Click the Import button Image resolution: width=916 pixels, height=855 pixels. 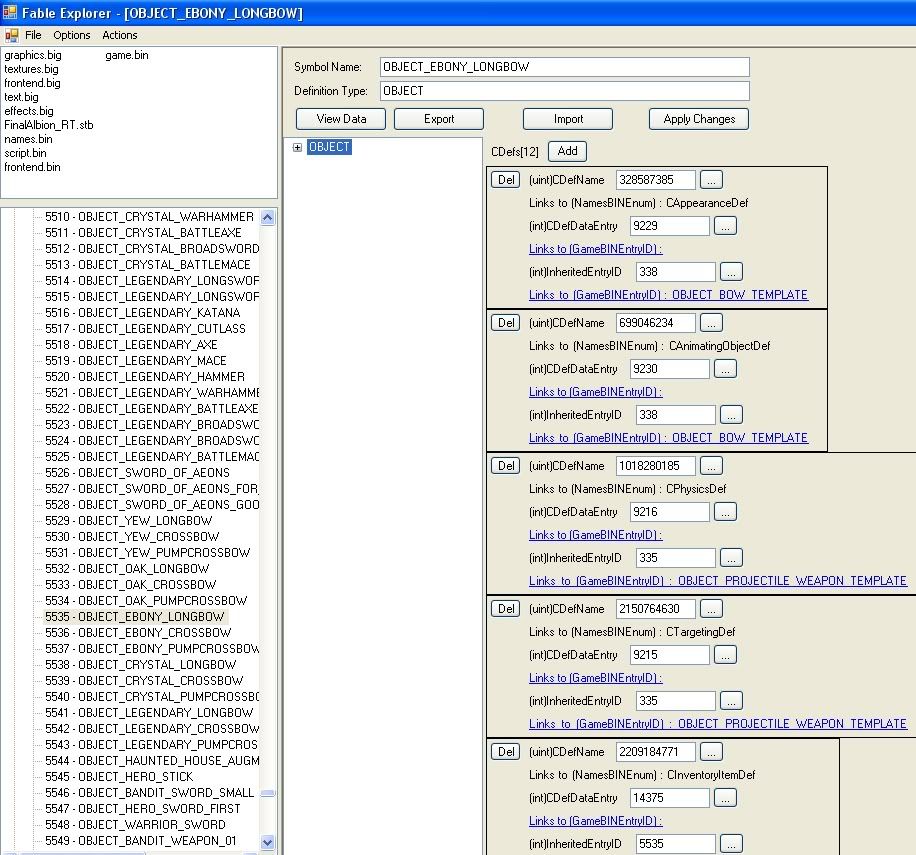(x=568, y=119)
